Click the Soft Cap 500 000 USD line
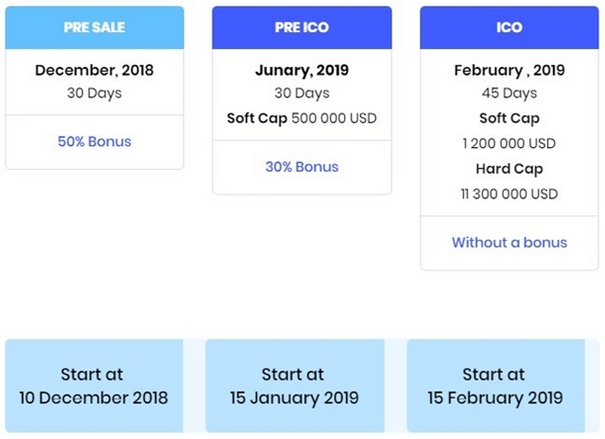605x439 pixels. [x=301, y=117]
